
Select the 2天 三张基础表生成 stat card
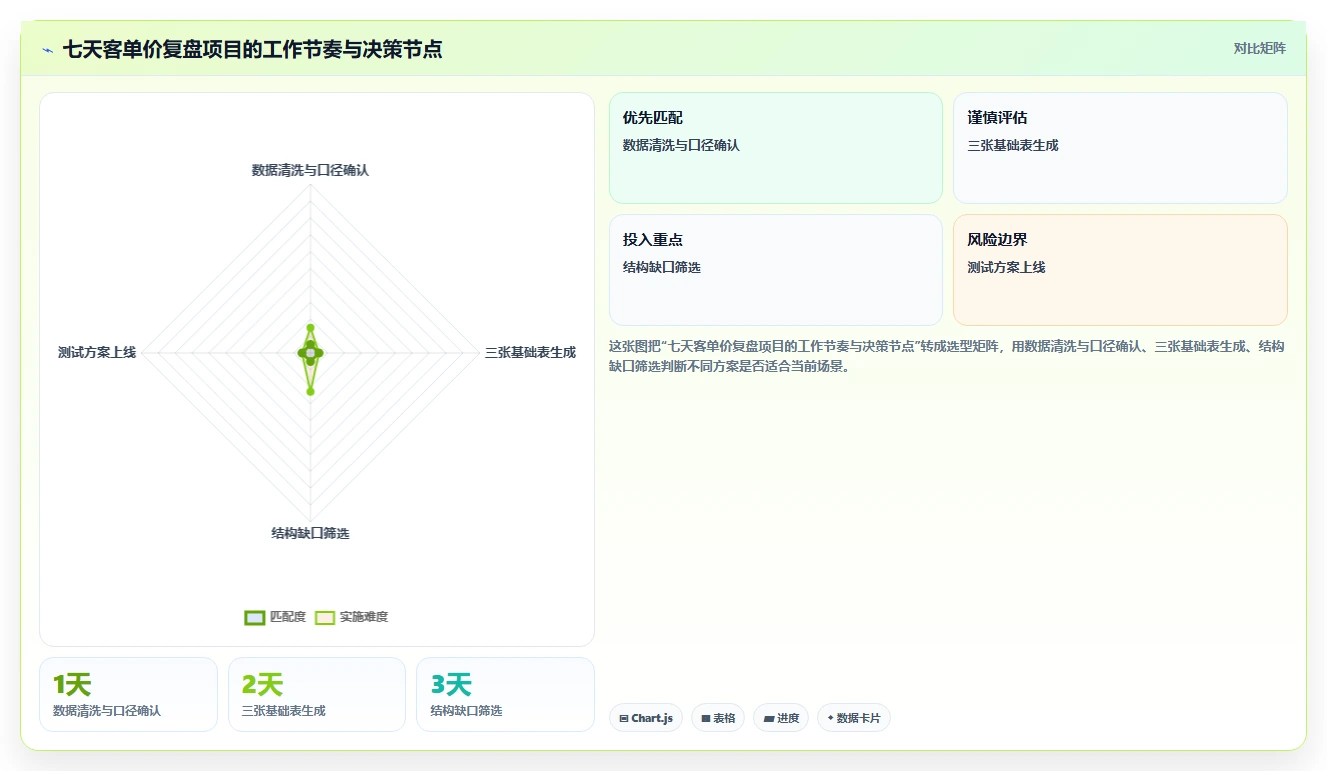tap(317, 694)
